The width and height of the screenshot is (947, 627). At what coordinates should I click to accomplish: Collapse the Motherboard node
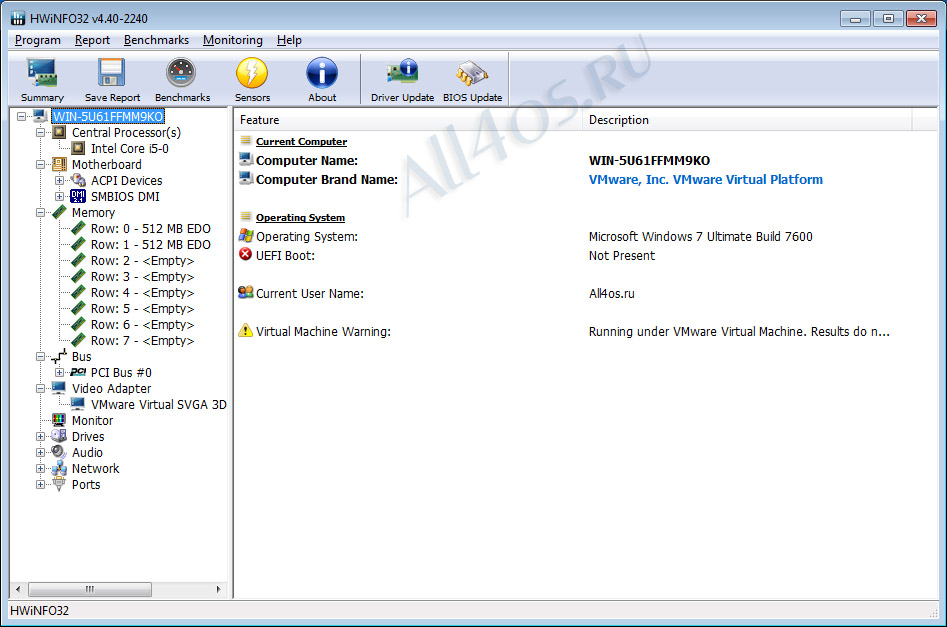coord(40,164)
